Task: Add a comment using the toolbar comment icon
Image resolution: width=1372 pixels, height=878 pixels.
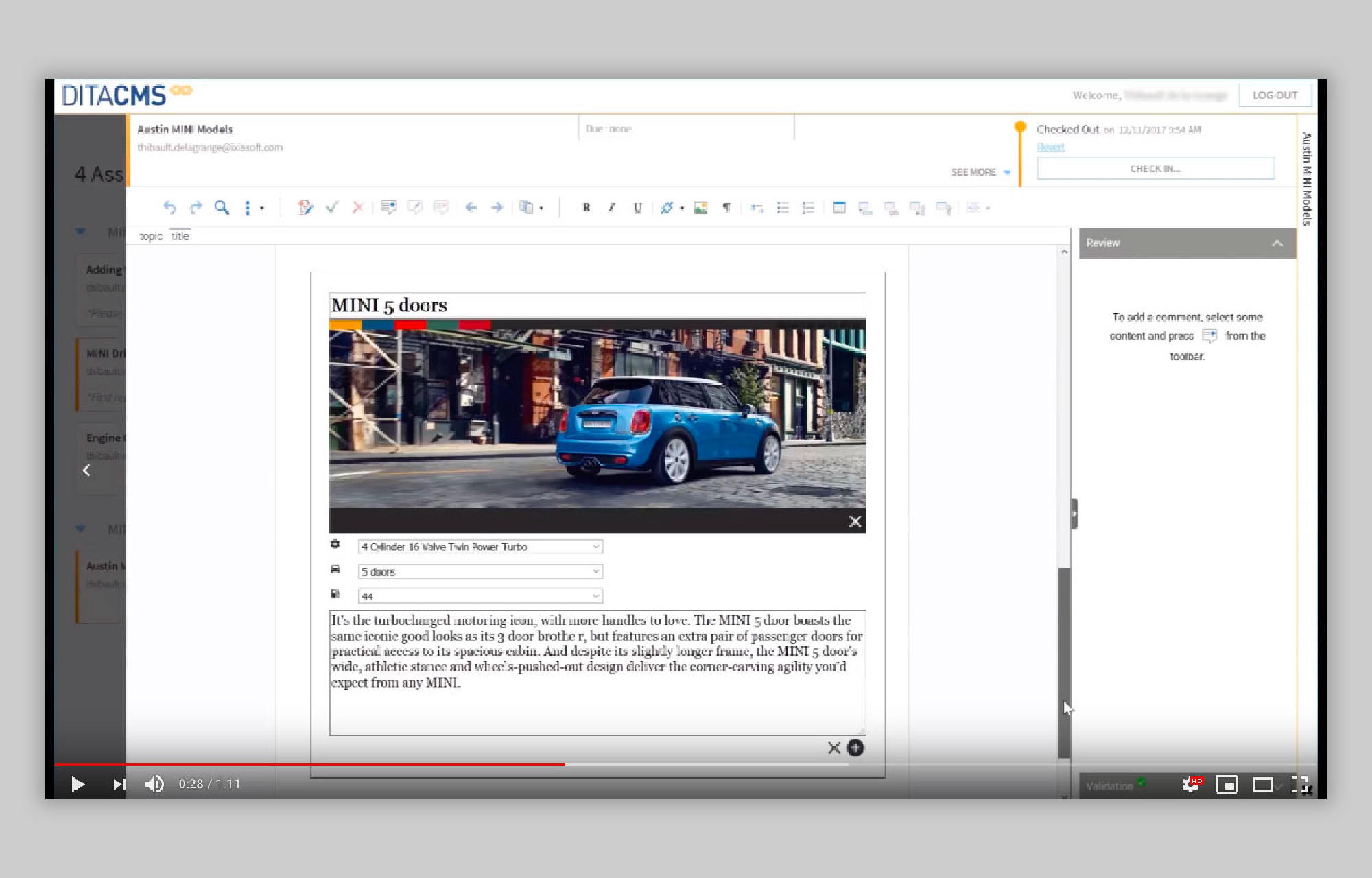Action: pyautogui.click(x=388, y=207)
